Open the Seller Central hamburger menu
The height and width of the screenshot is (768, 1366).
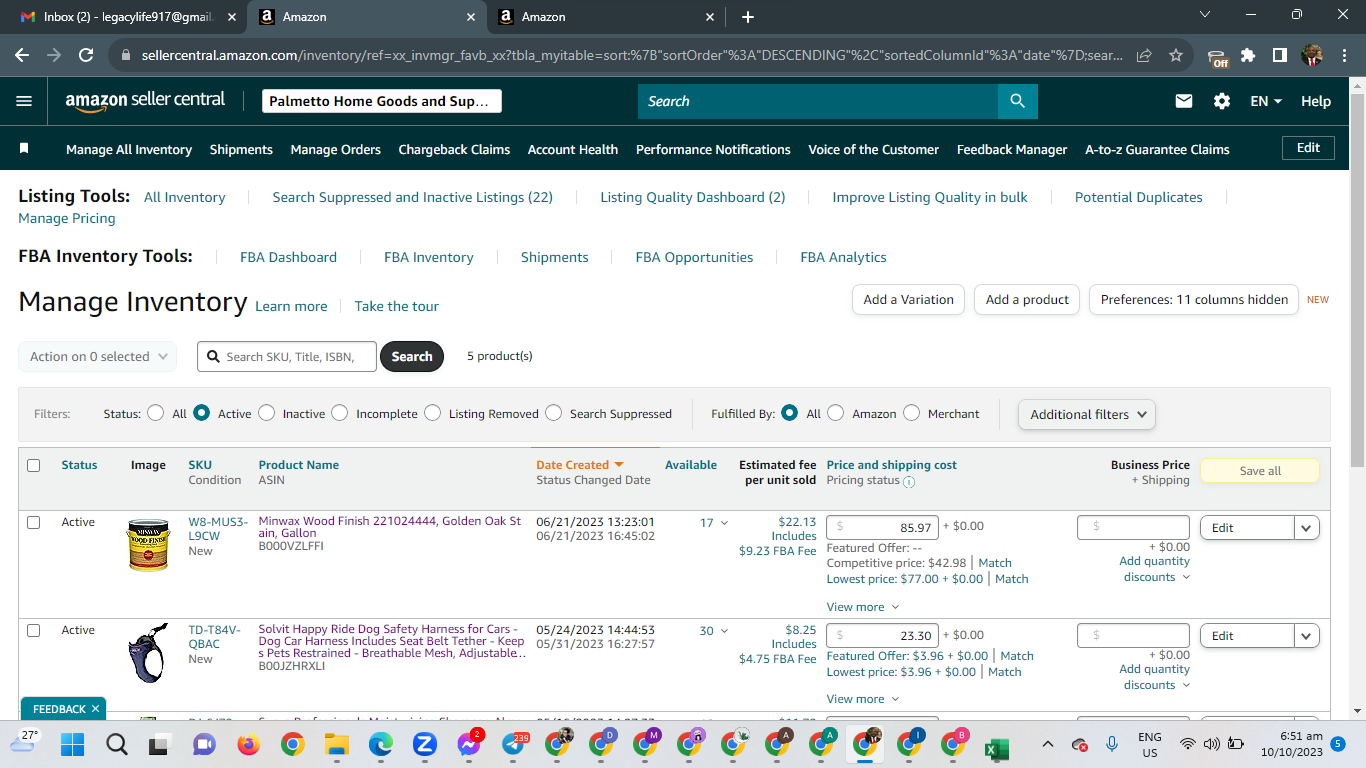[x=25, y=101]
